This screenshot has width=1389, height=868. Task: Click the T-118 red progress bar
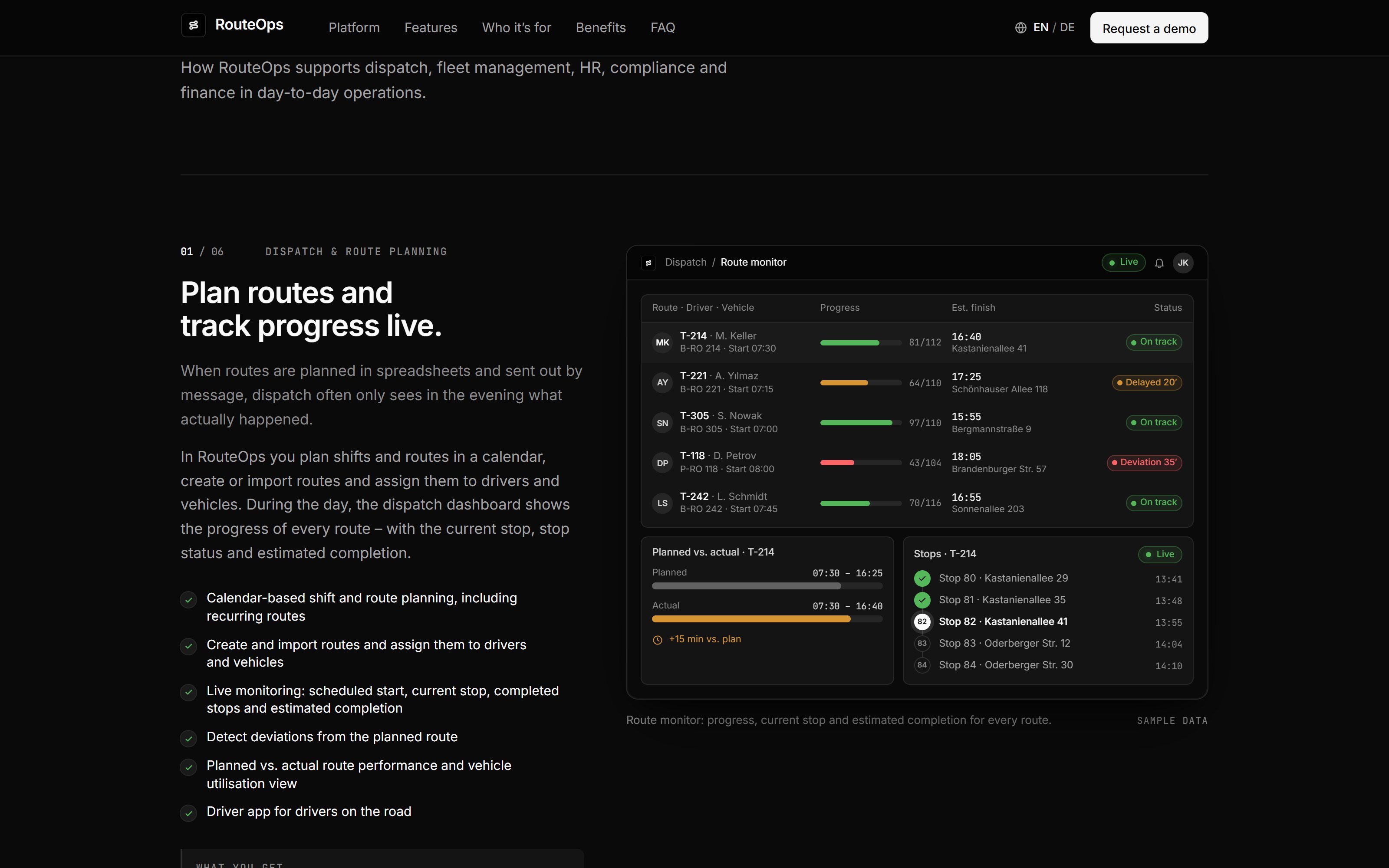click(860, 463)
